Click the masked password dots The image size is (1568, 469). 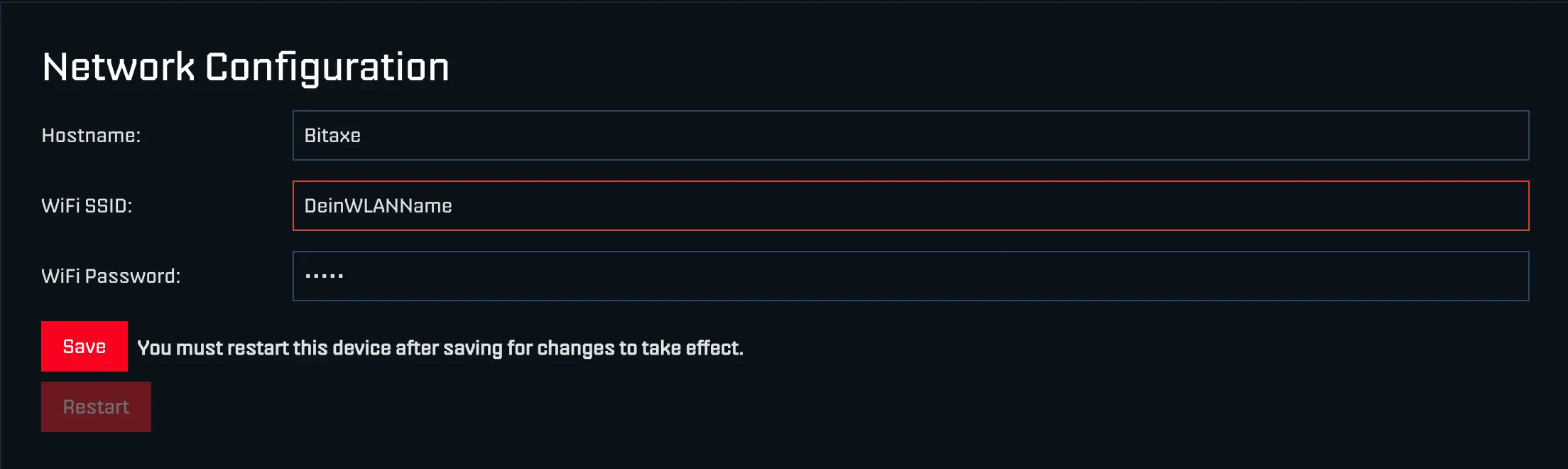[323, 276]
